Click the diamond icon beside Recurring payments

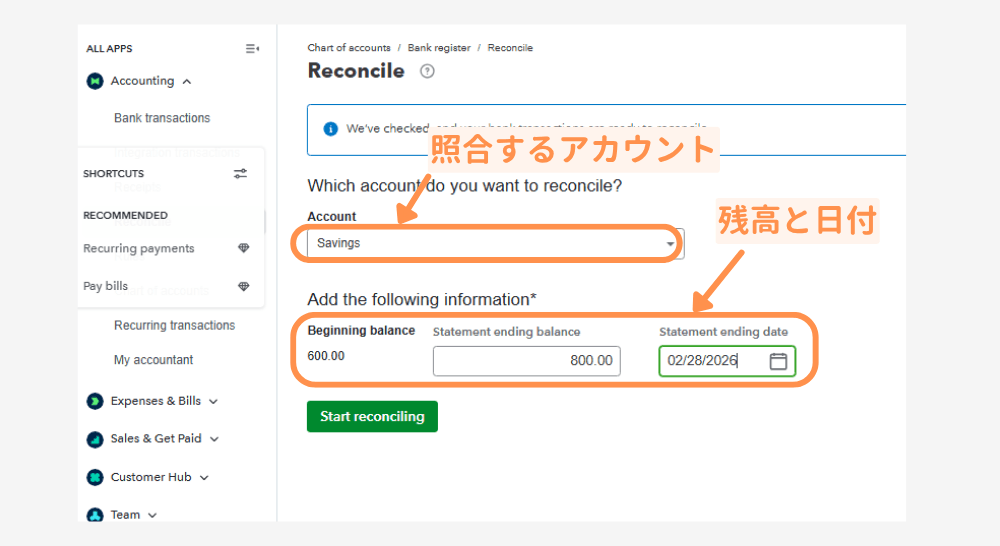[x=243, y=249]
